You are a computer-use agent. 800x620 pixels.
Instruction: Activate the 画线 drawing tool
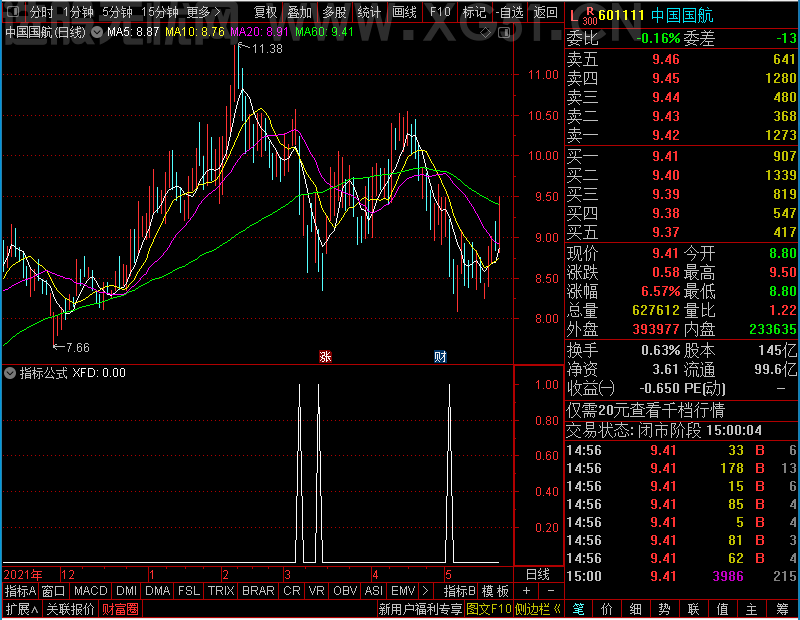[405, 12]
